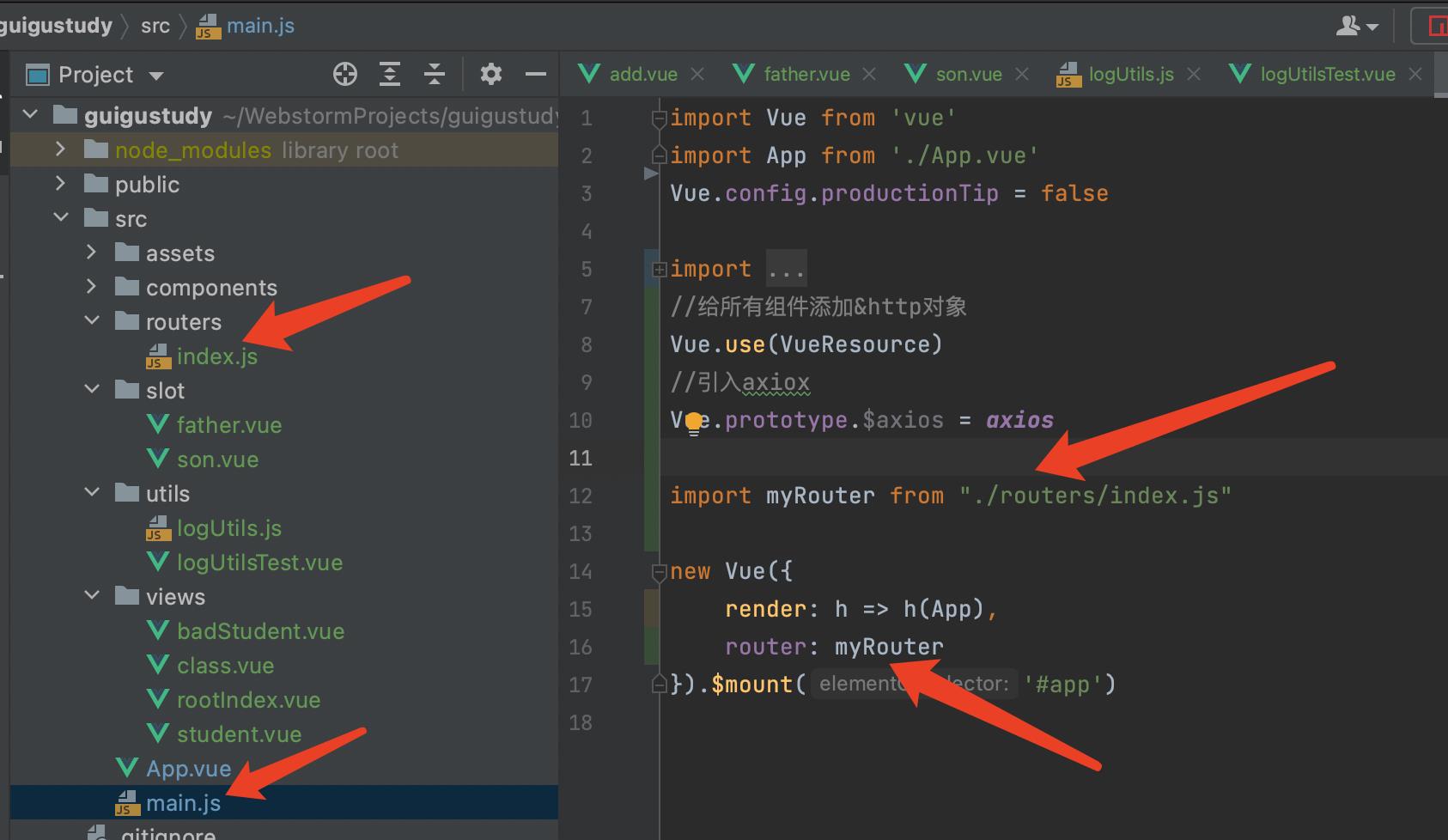Click the expand all icon in Project panel
The image size is (1448, 840).
390,75
